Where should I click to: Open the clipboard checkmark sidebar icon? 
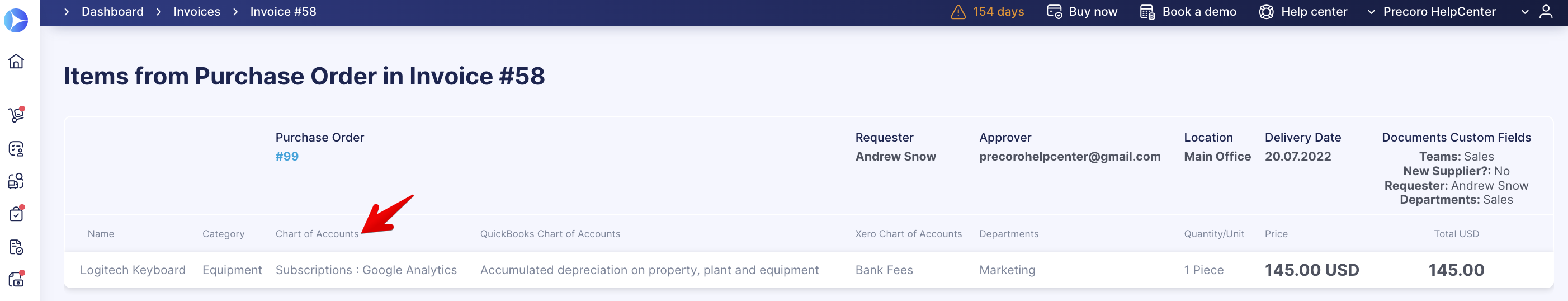pos(16,214)
